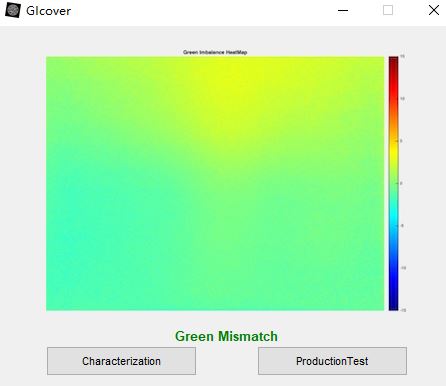This screenshot has width=446, height=386.
Task: Click the GIcover app icon in title bar
Action: tap(13, 10)
